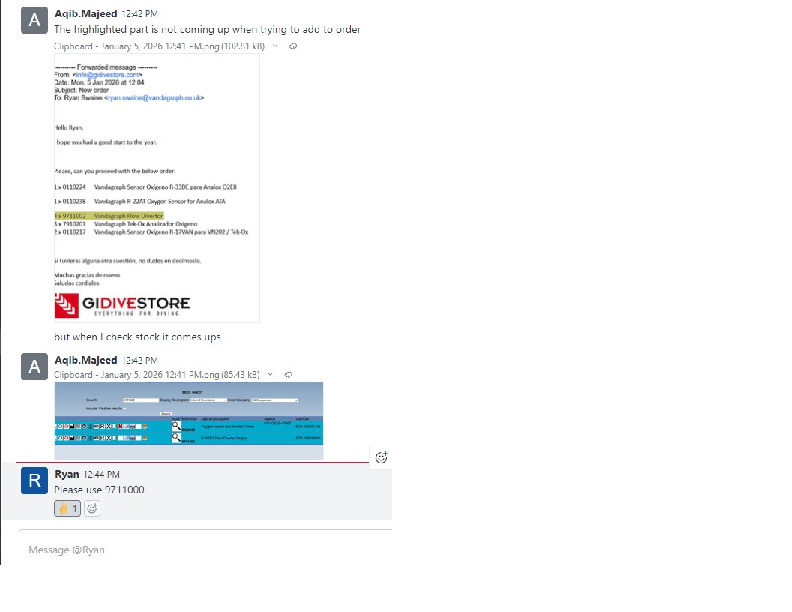Add a reaction next to the victory emoji pill
792x612 pixels.
coord(92,508)
